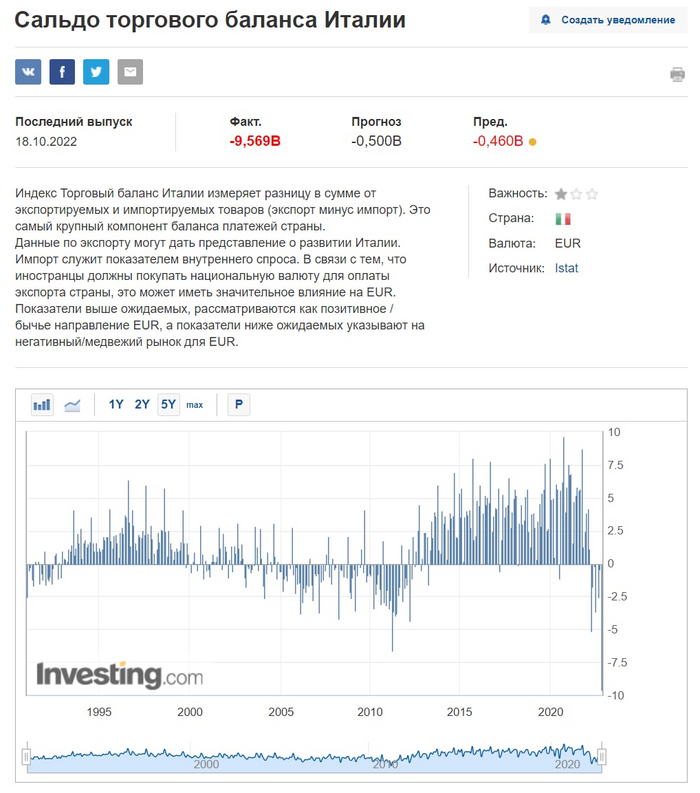The width and height of the screenshot is (700, 793).
Task: Click the Создать уведомление button
Action: (x=608, y=20)
